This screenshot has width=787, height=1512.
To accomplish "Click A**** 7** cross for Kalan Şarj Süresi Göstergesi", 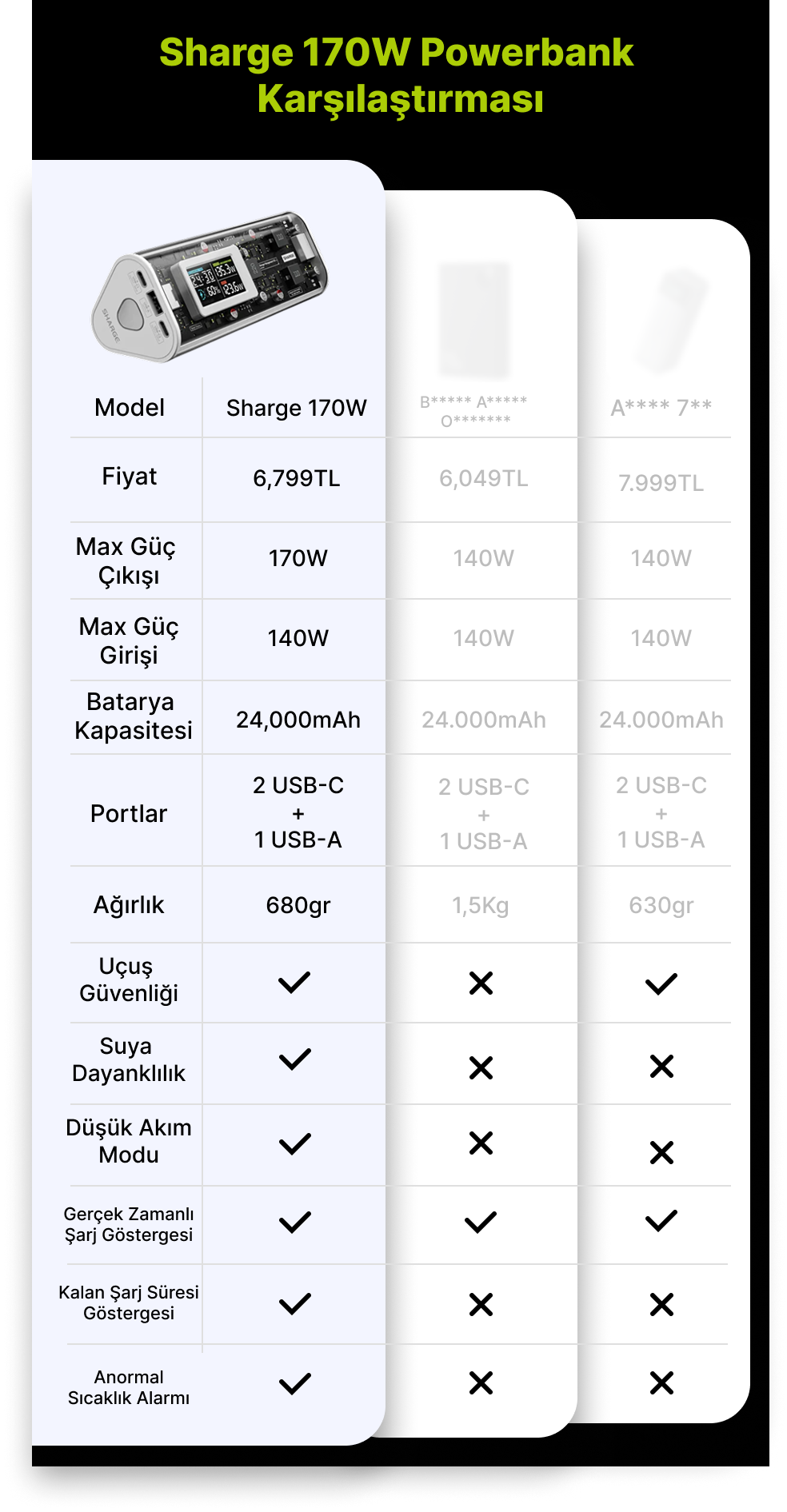I will pyautogui.click(x=662, y=1304).
